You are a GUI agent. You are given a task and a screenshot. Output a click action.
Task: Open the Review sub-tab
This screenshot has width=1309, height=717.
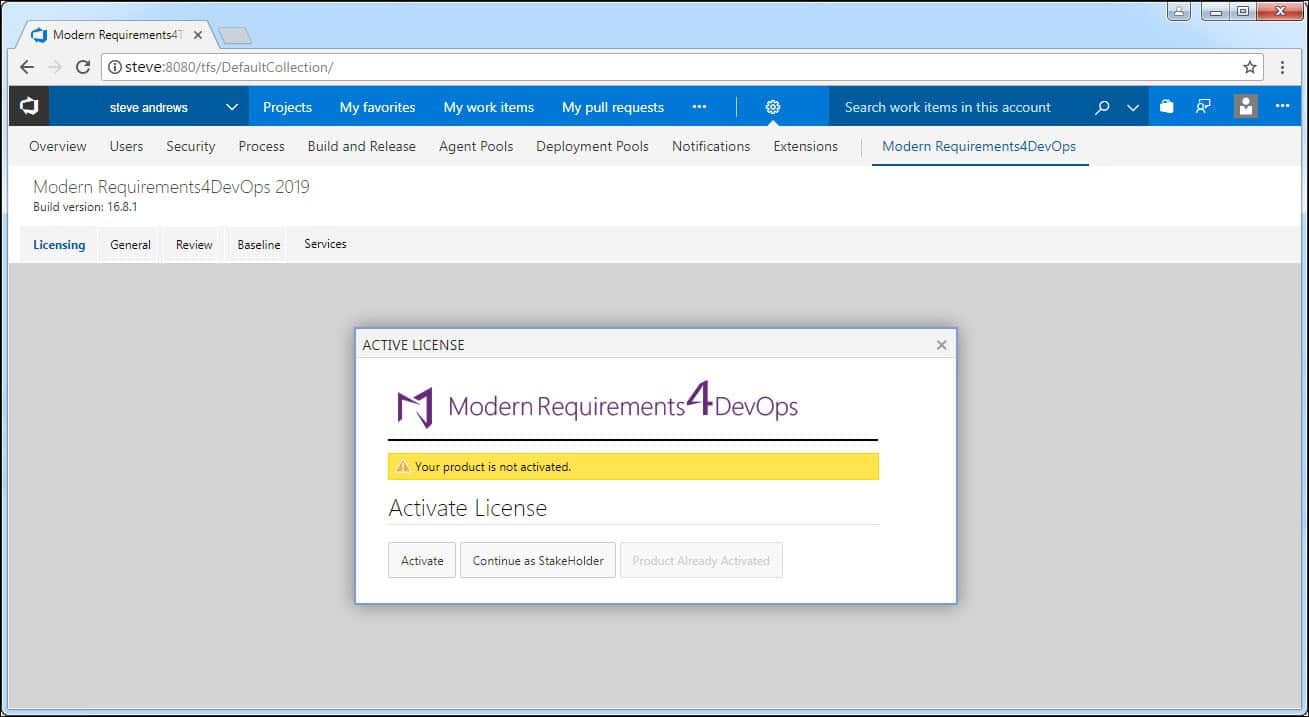(194, 244)
